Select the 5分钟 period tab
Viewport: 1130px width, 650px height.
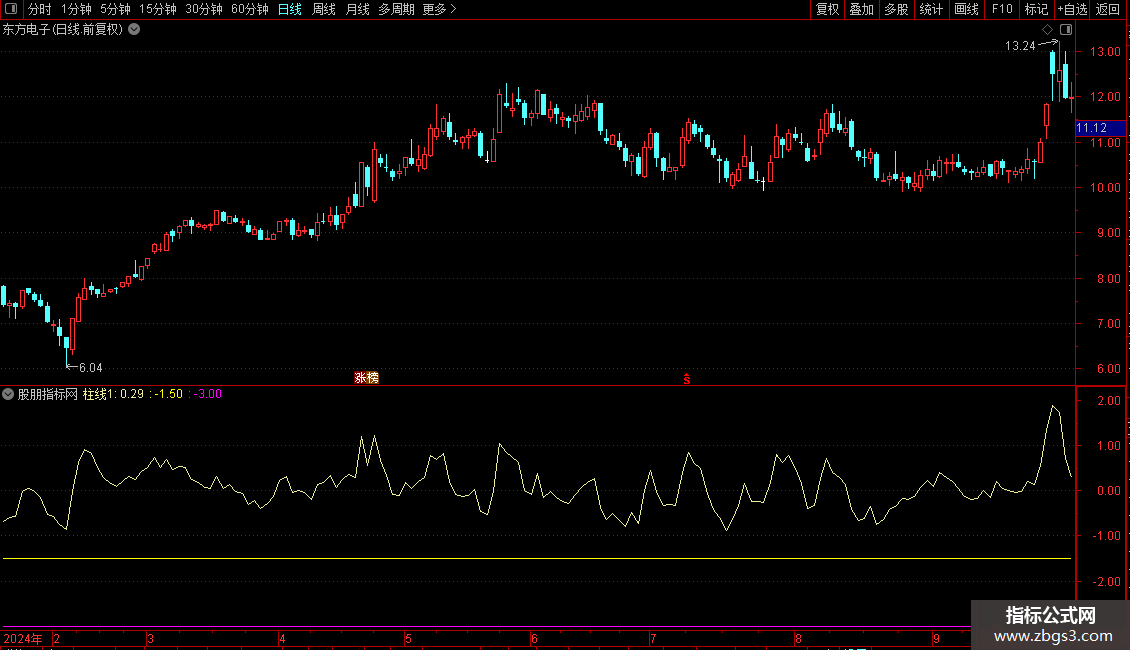tap(115, 9)
